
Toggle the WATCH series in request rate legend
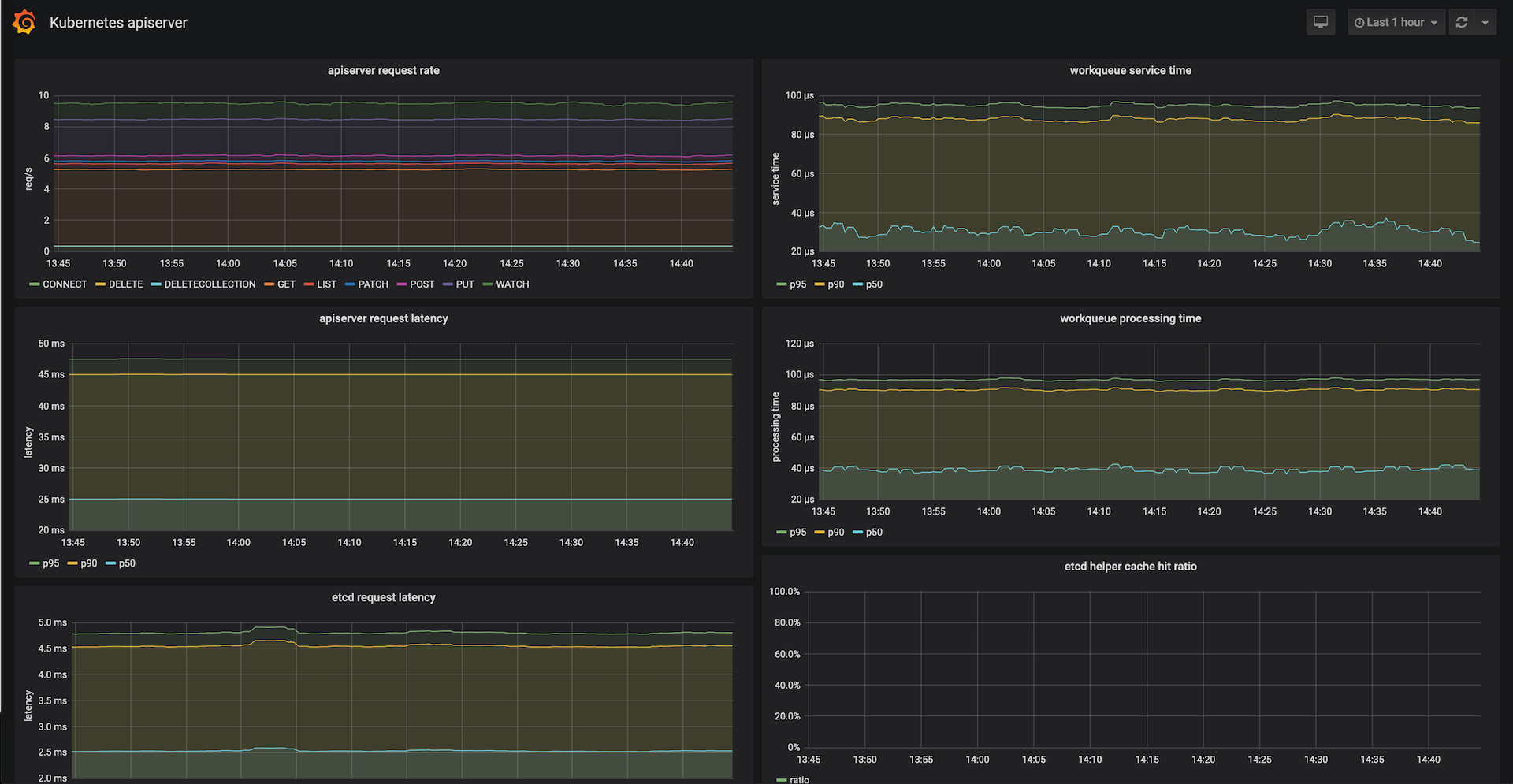(x=511, y=284)
